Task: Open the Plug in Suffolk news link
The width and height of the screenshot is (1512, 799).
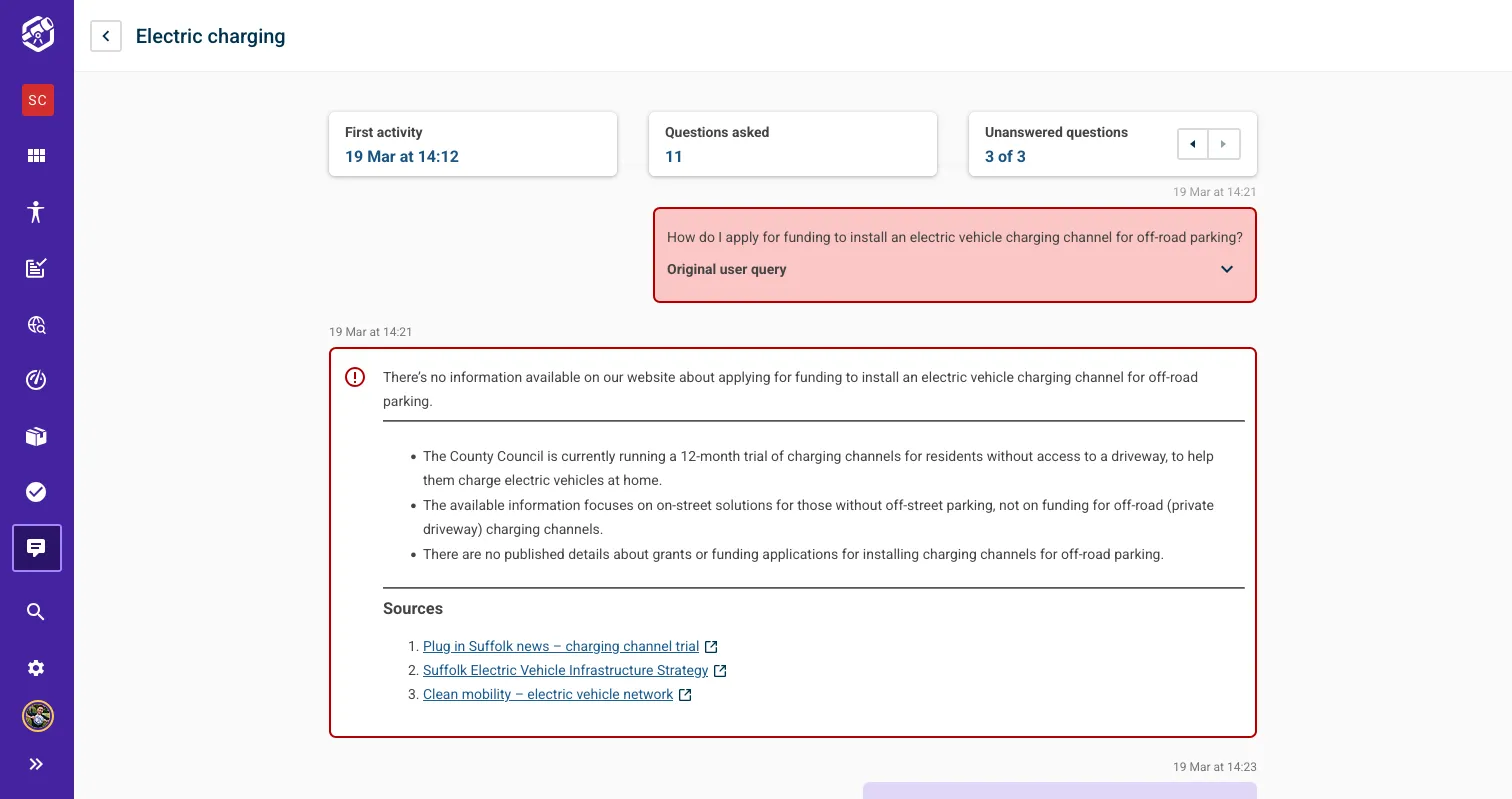Action: pyautogui.click(x=560, y=646)
